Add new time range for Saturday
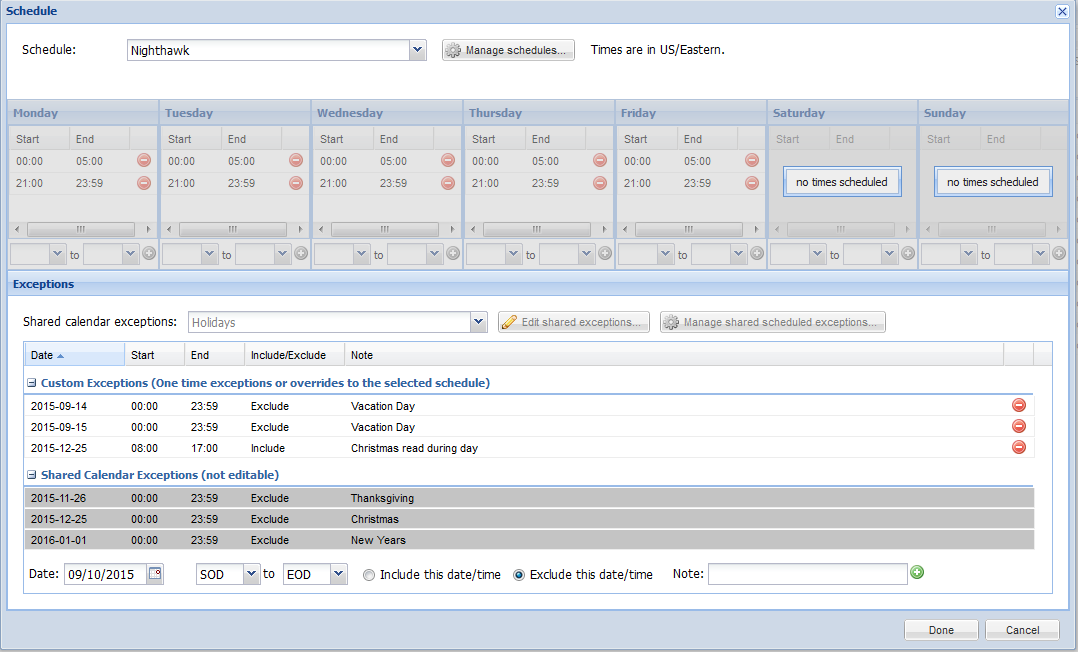Viewport: 1078px width, 652px height. tap(908, 254)
